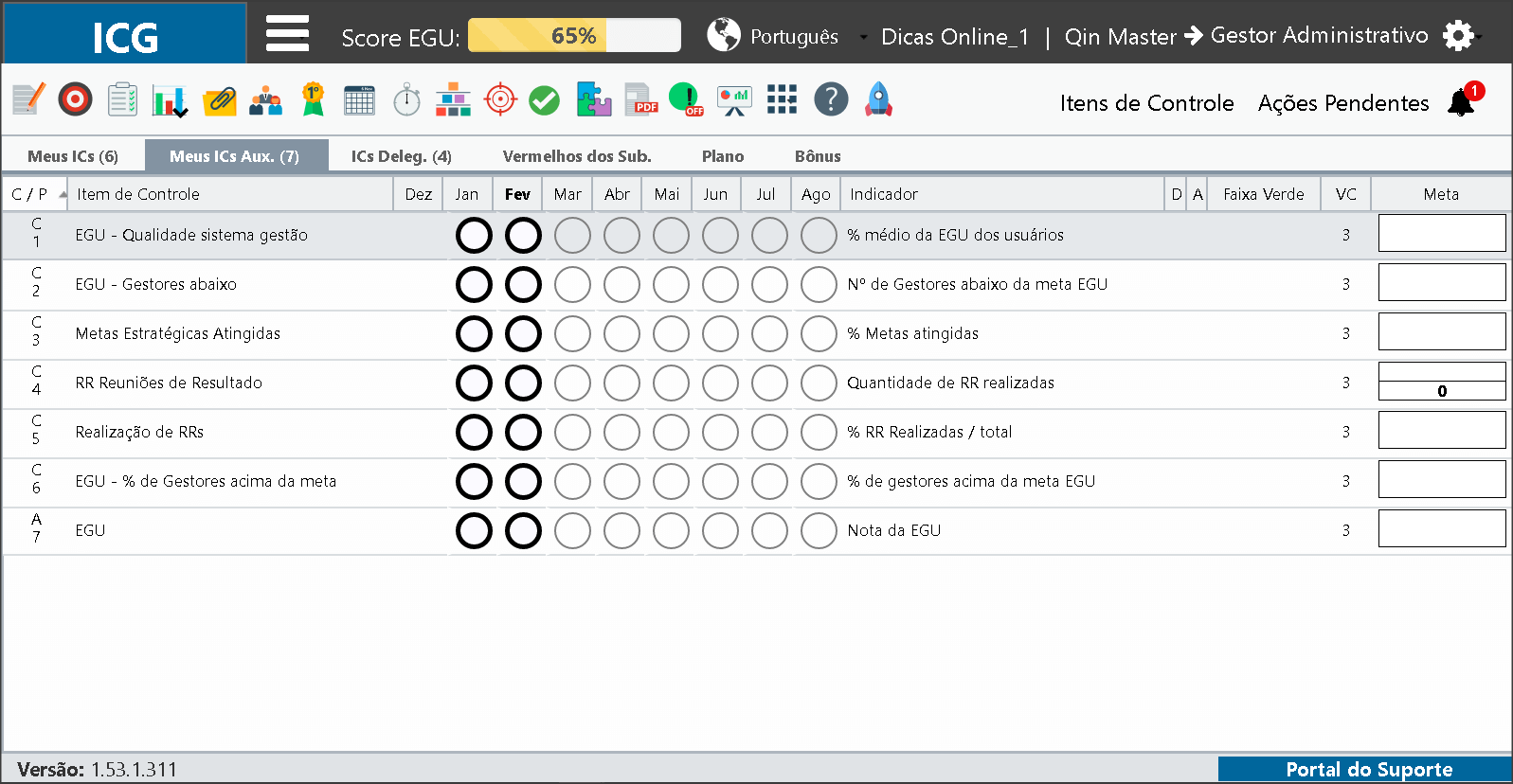Click the notifications bell icon

(x=1462, y=101)
